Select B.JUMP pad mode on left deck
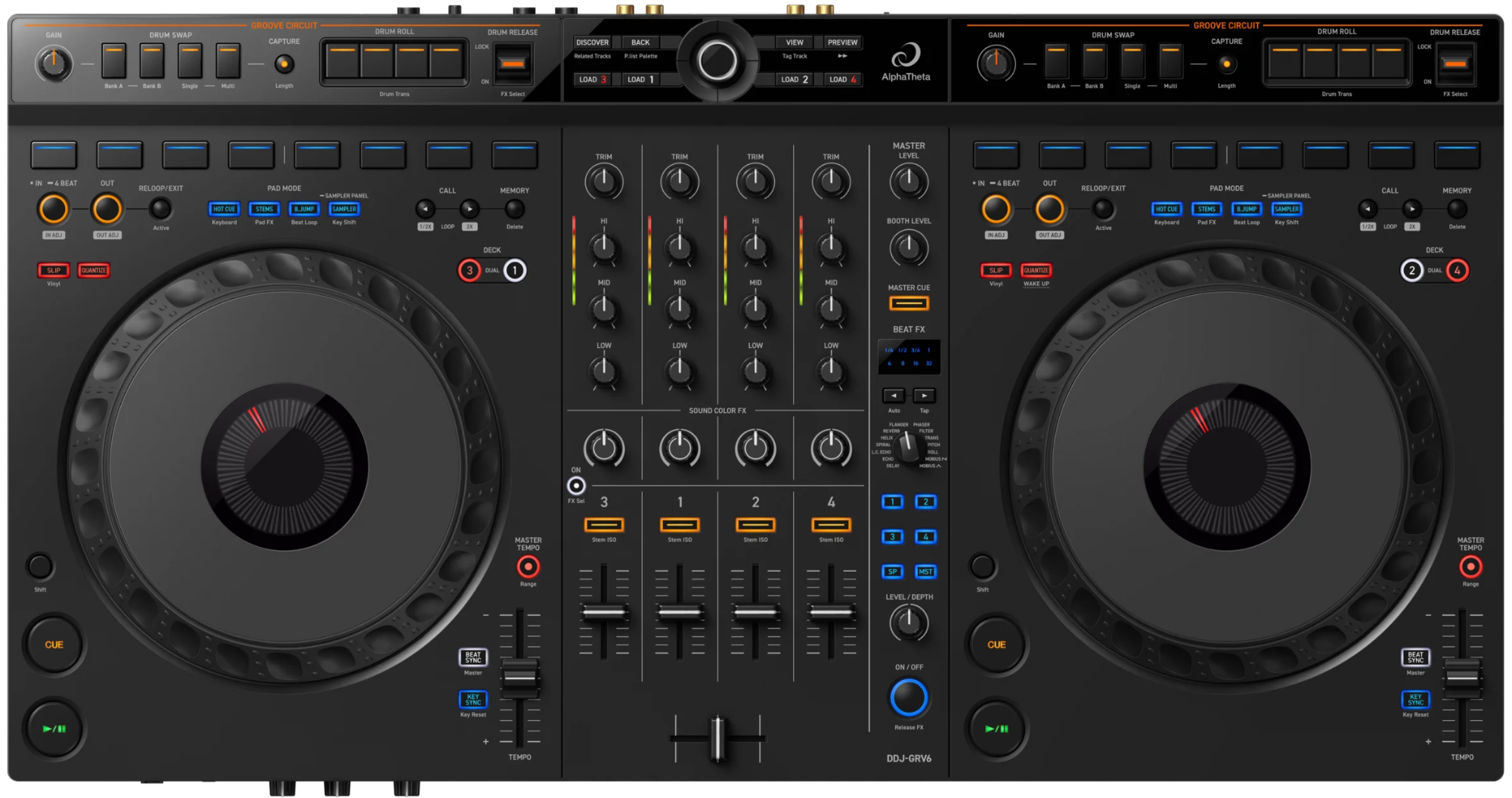This screenshot has width=1512, height=798. coord(304,209)
